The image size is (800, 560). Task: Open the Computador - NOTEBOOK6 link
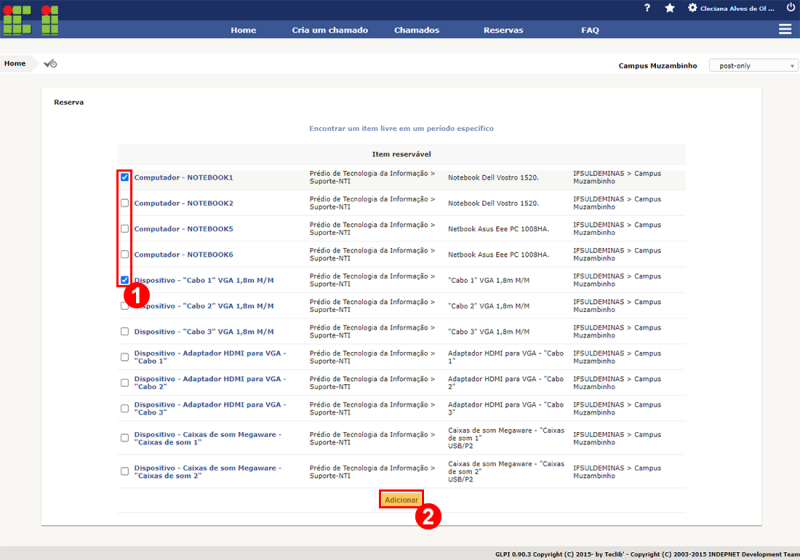tap(184, 254)
